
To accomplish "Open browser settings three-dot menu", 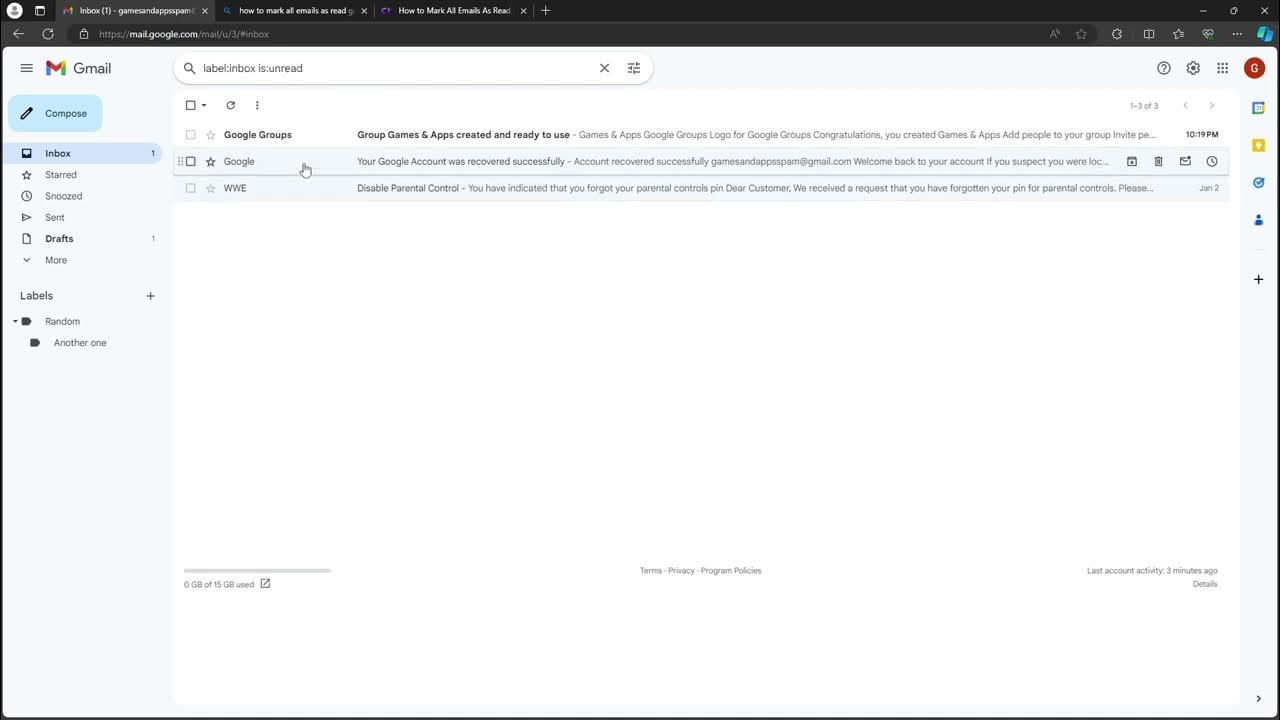I will 1237,34.
